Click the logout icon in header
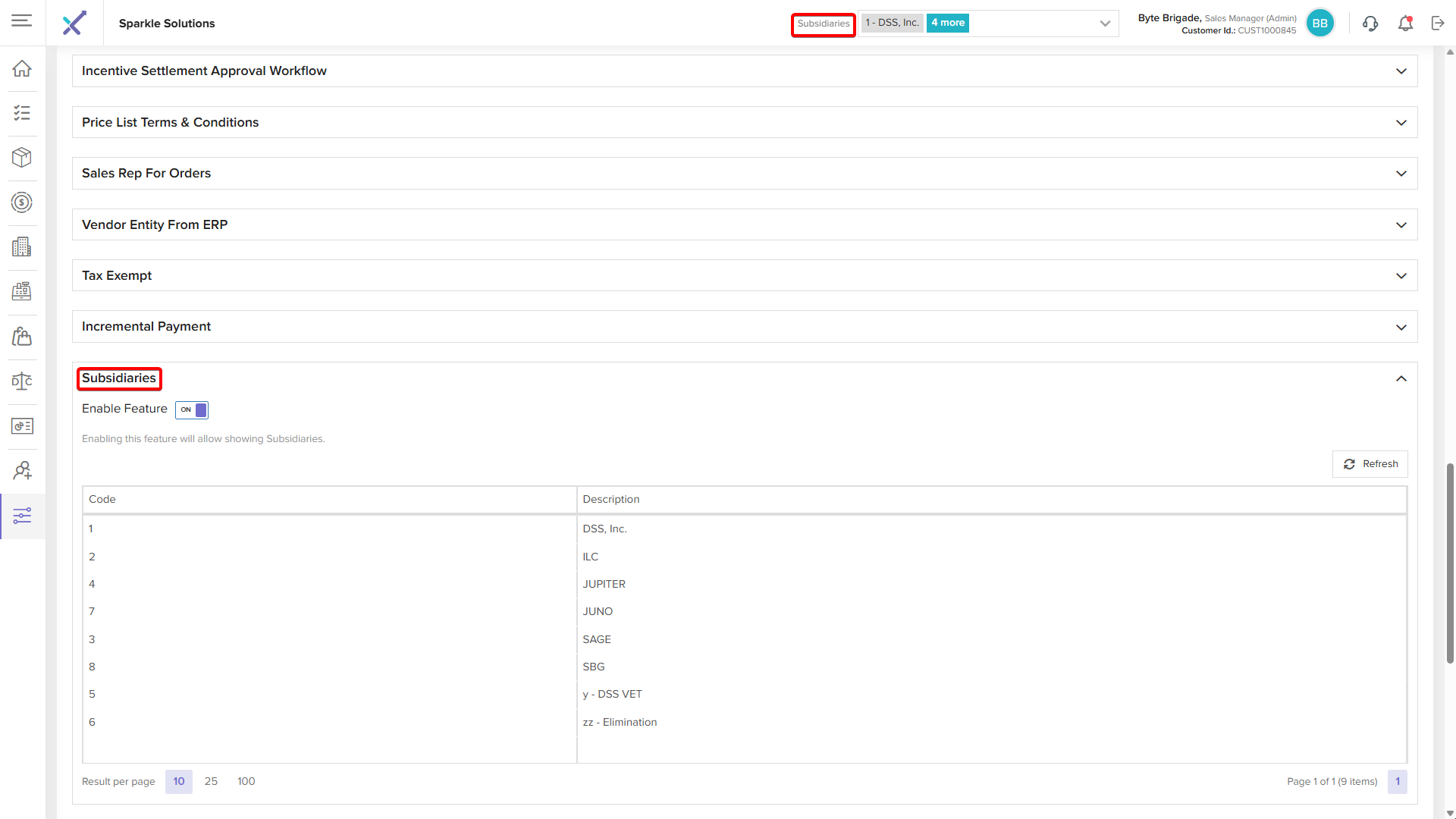 (1438, 24)
